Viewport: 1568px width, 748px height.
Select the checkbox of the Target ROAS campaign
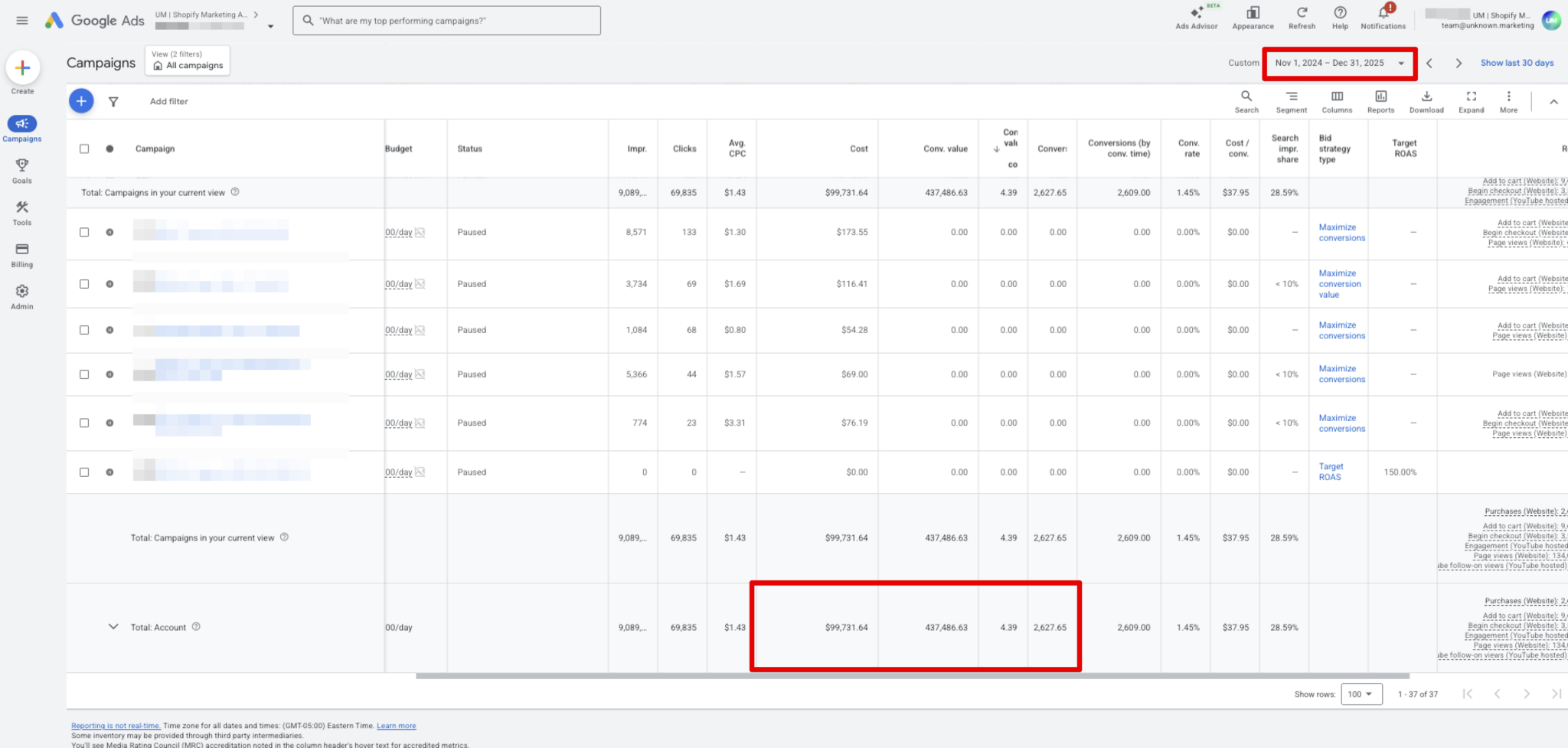pos(84,472)
